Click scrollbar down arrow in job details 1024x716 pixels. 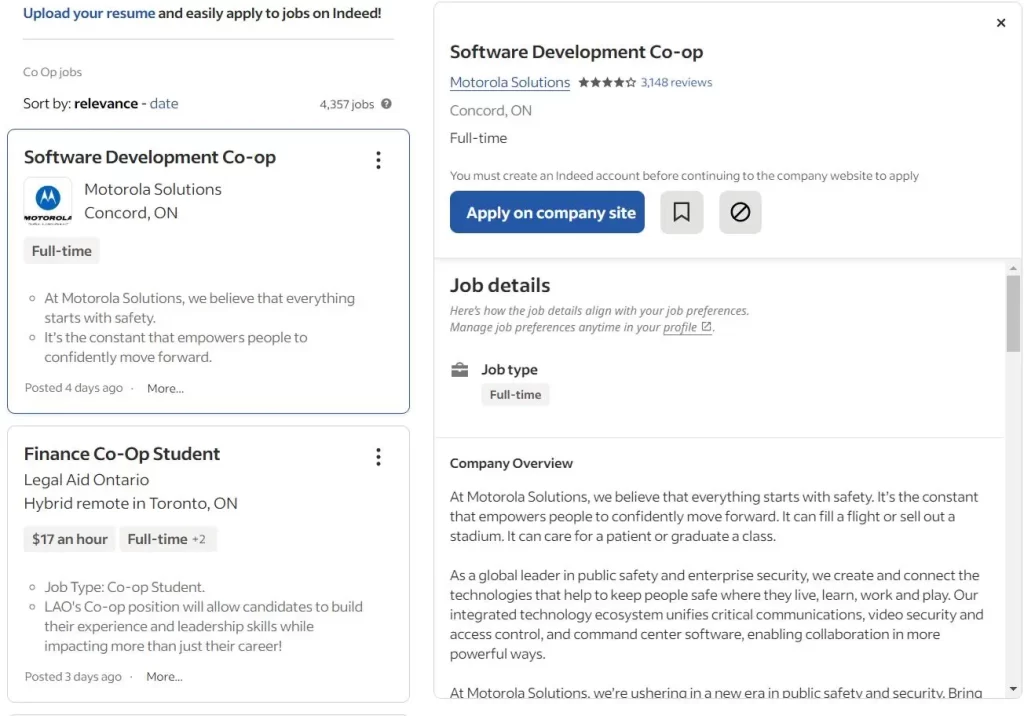(1013, 689)
